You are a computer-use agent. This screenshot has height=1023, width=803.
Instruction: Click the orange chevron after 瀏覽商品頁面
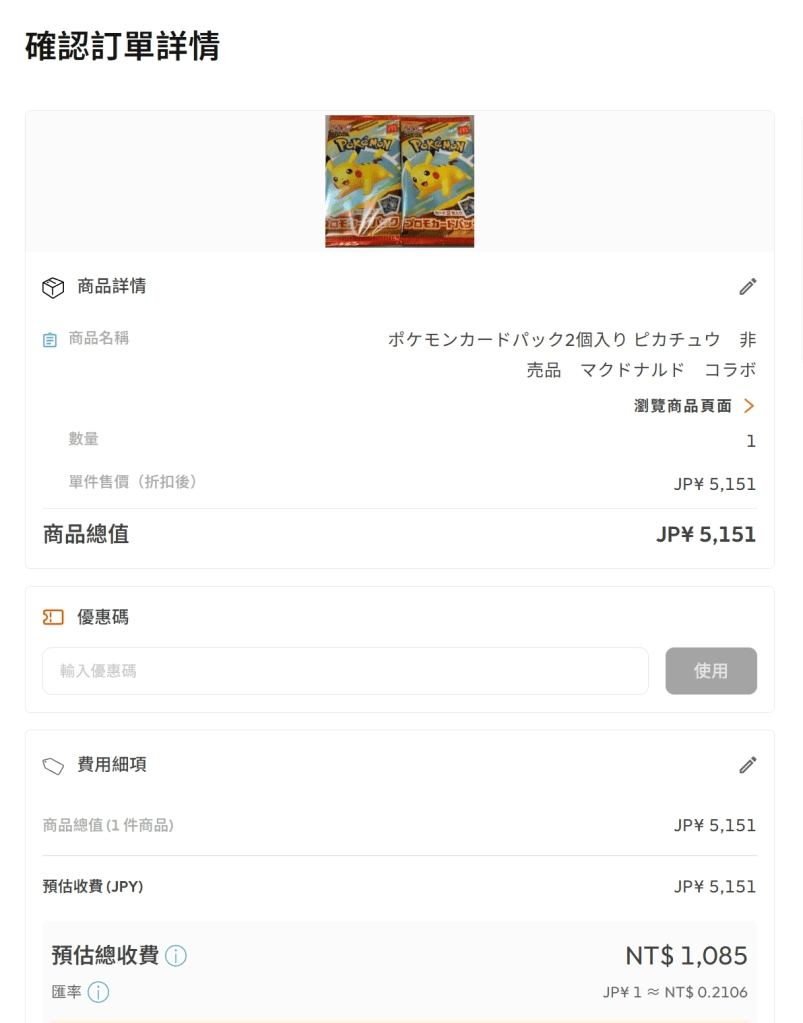(x=749, y=406)
